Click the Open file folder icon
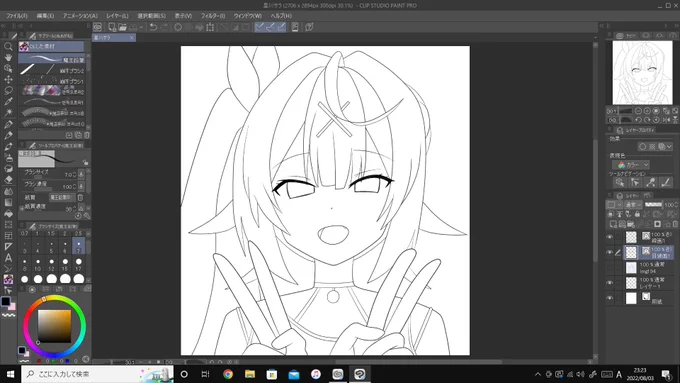Viewport: 680px width, 383px height. click(123, 27)
